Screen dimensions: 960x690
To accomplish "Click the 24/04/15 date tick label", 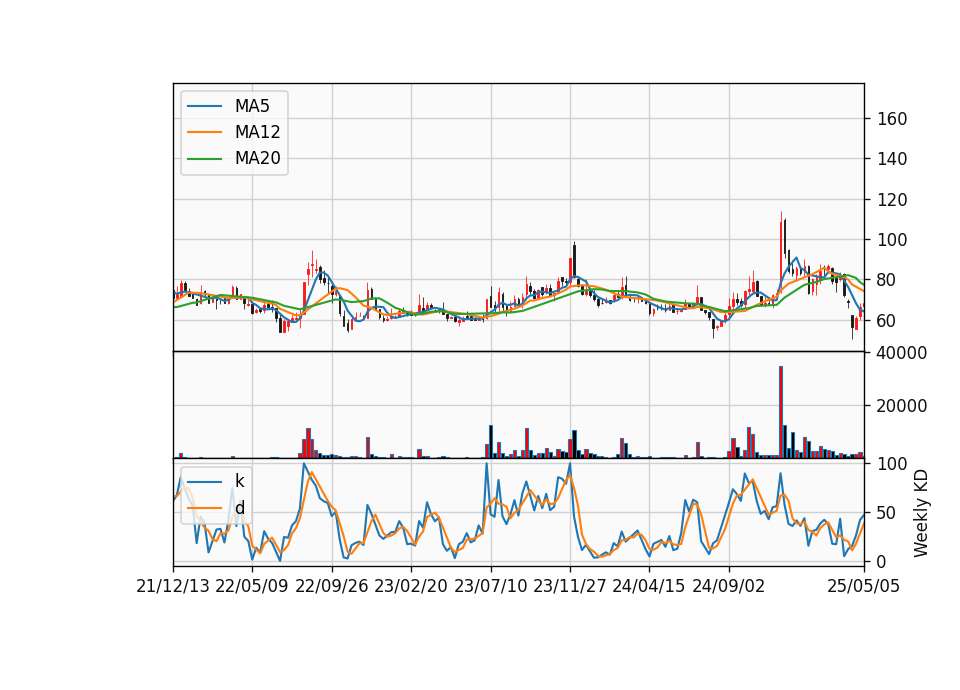I will click(x=648, y=586).
